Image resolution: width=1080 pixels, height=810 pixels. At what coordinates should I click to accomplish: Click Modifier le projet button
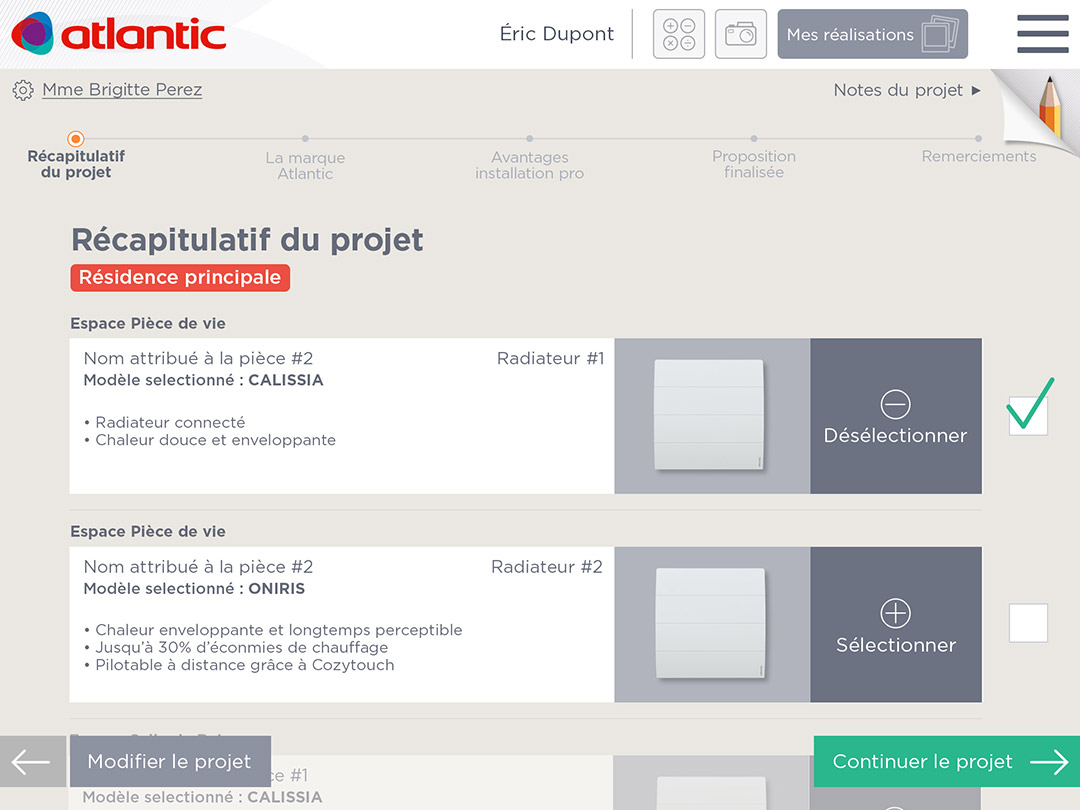[x=170, y=761]
